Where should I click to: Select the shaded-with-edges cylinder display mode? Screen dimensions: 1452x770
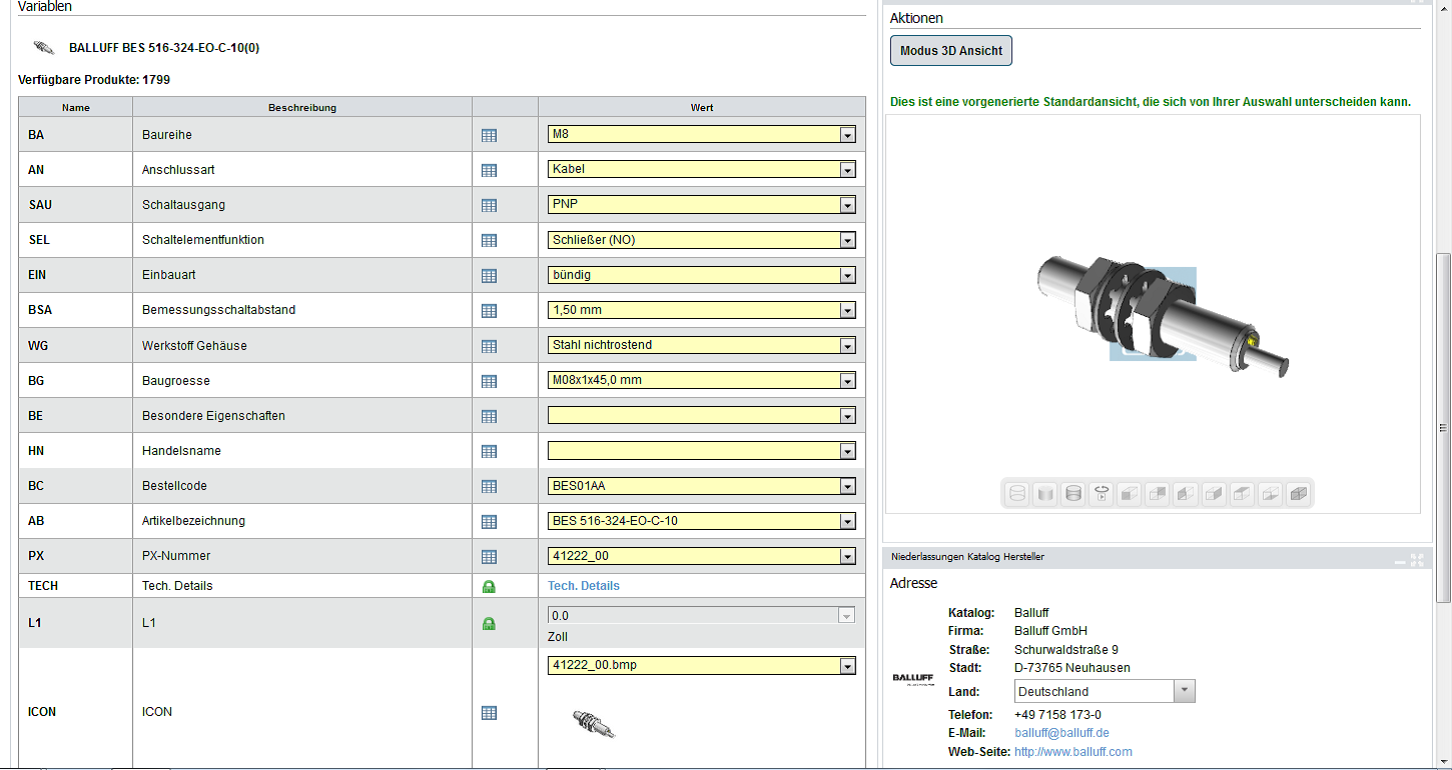click(1073, 493)
